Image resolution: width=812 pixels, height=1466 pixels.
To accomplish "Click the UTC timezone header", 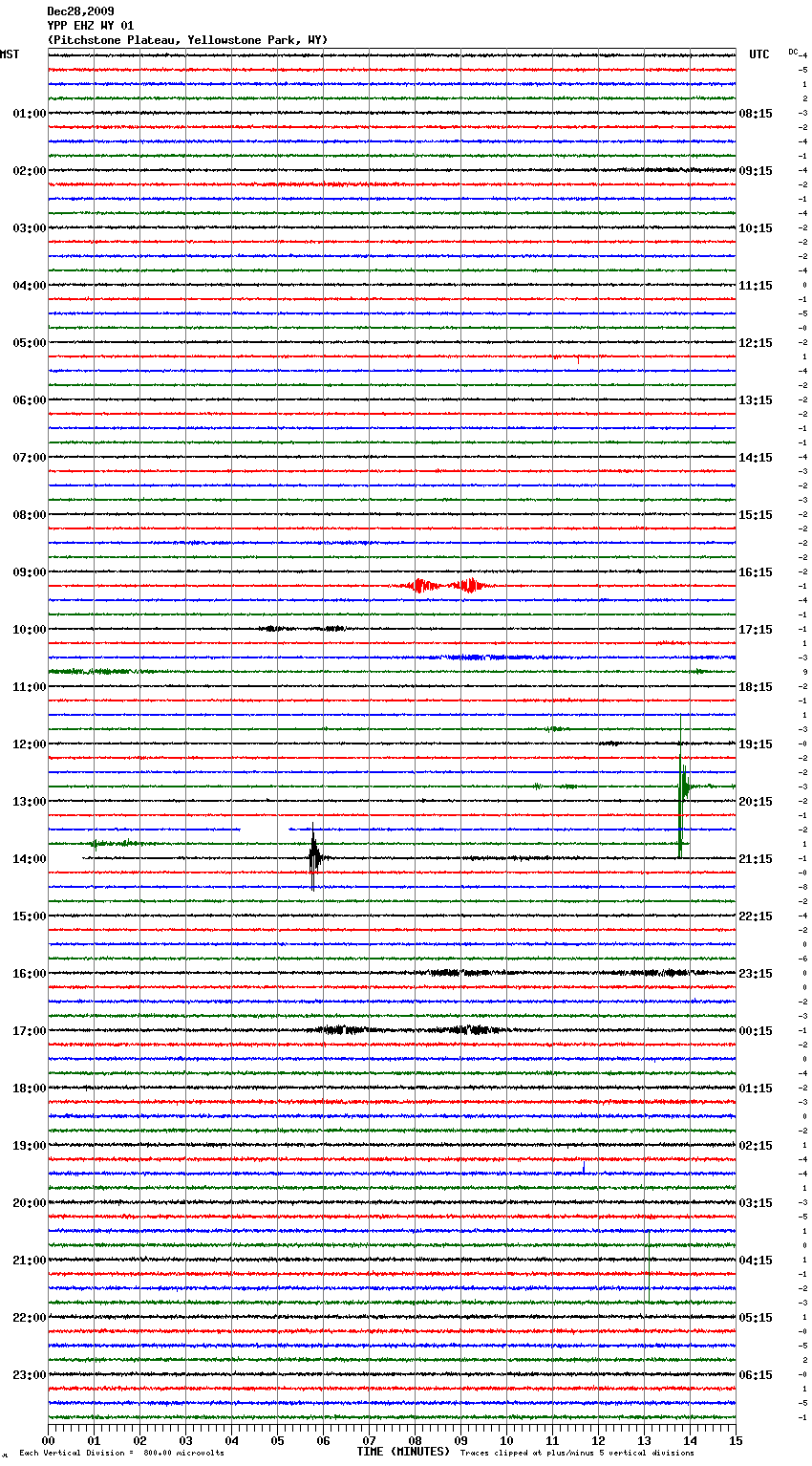I will coord(759,54).
